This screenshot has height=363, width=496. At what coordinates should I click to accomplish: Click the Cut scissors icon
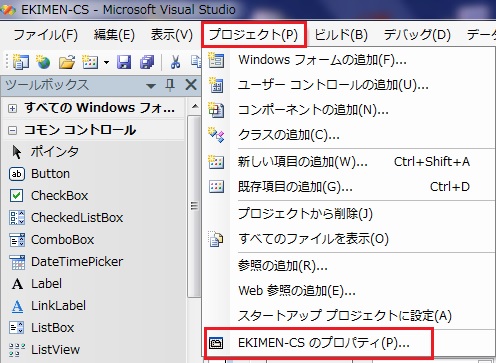pyautogui.click(x=175, y=62)
